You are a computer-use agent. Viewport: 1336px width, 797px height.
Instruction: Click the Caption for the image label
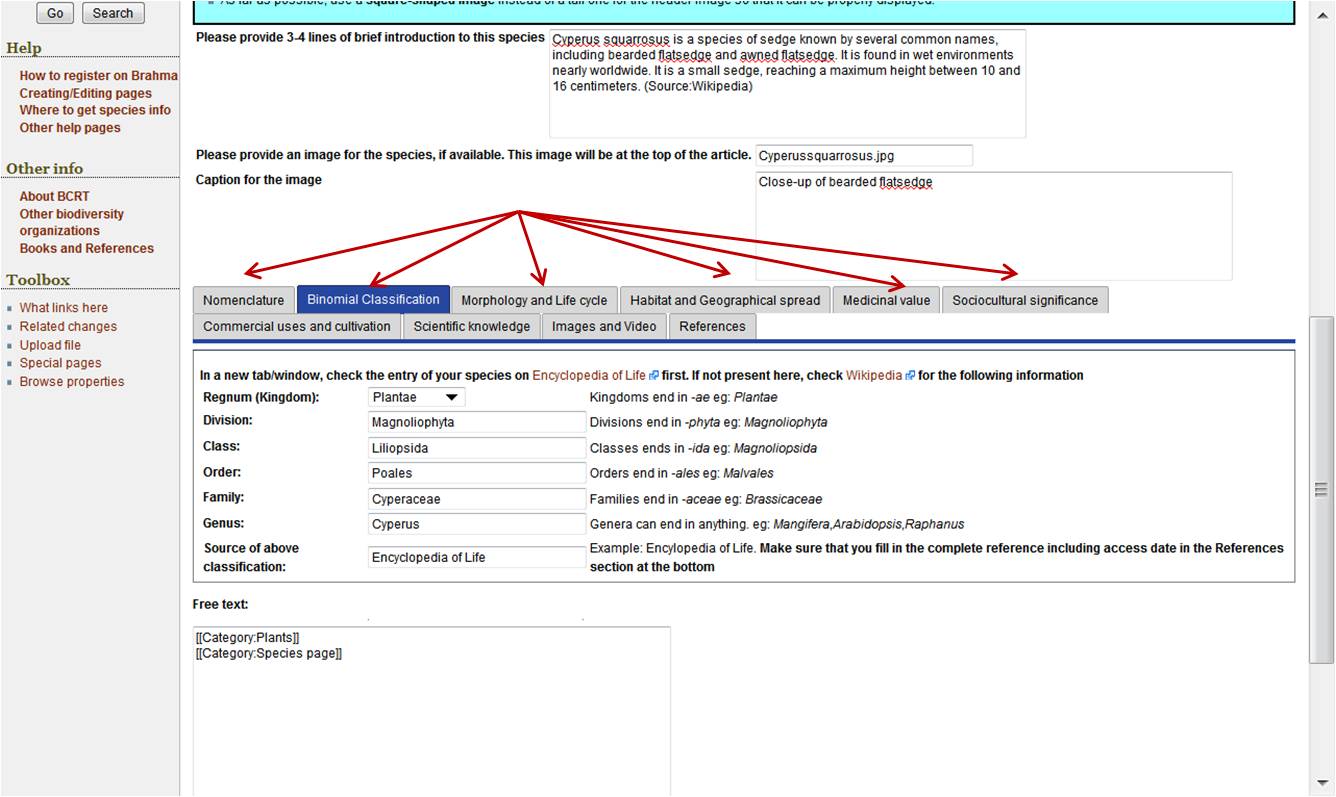pos(259,180)
